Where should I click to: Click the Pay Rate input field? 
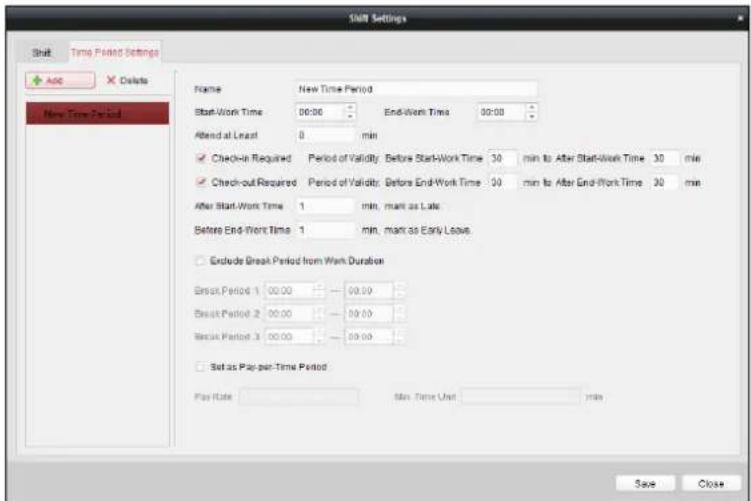tap(298, 397)
